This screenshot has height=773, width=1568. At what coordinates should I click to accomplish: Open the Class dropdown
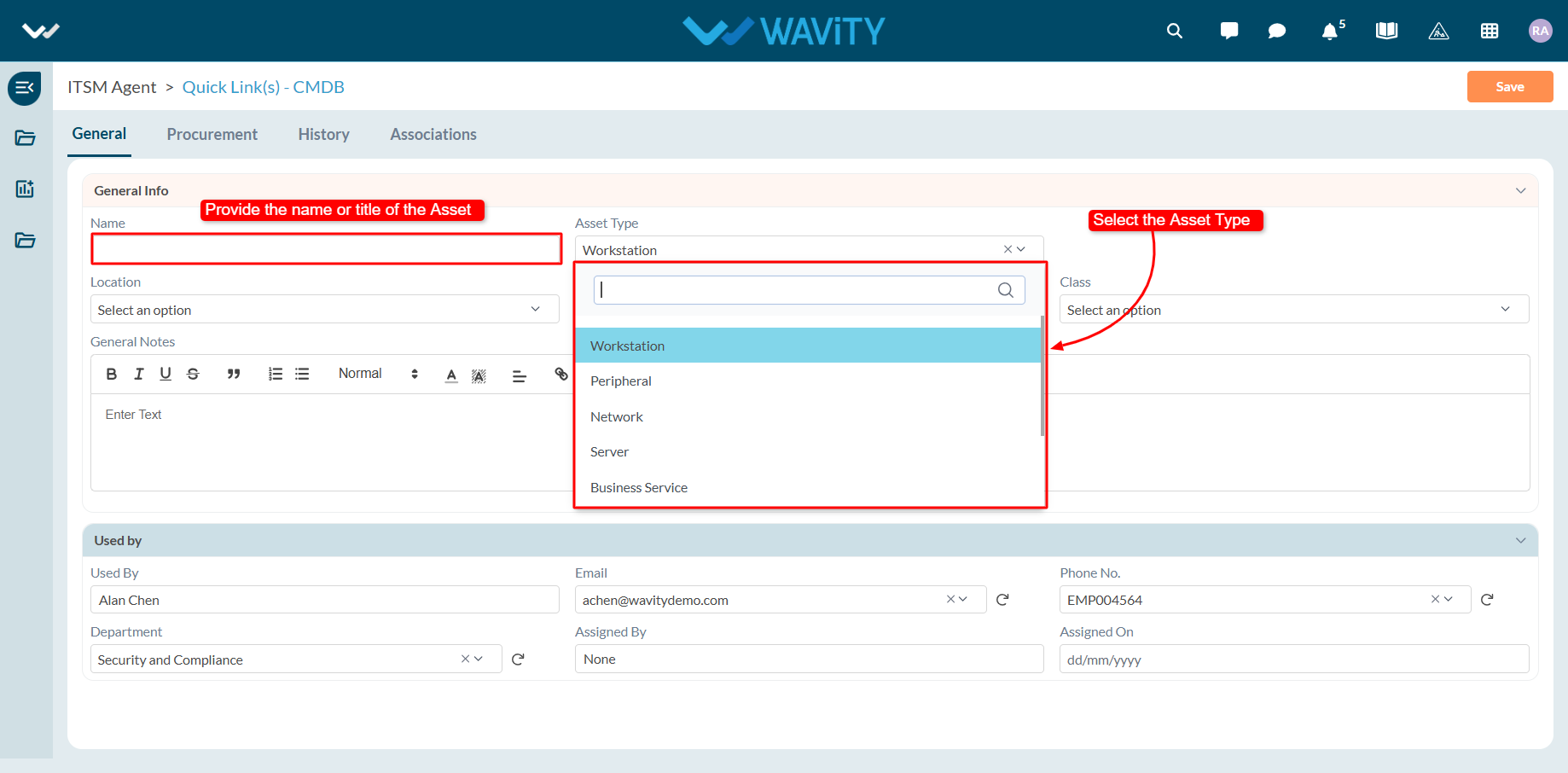pos(1293,309)
